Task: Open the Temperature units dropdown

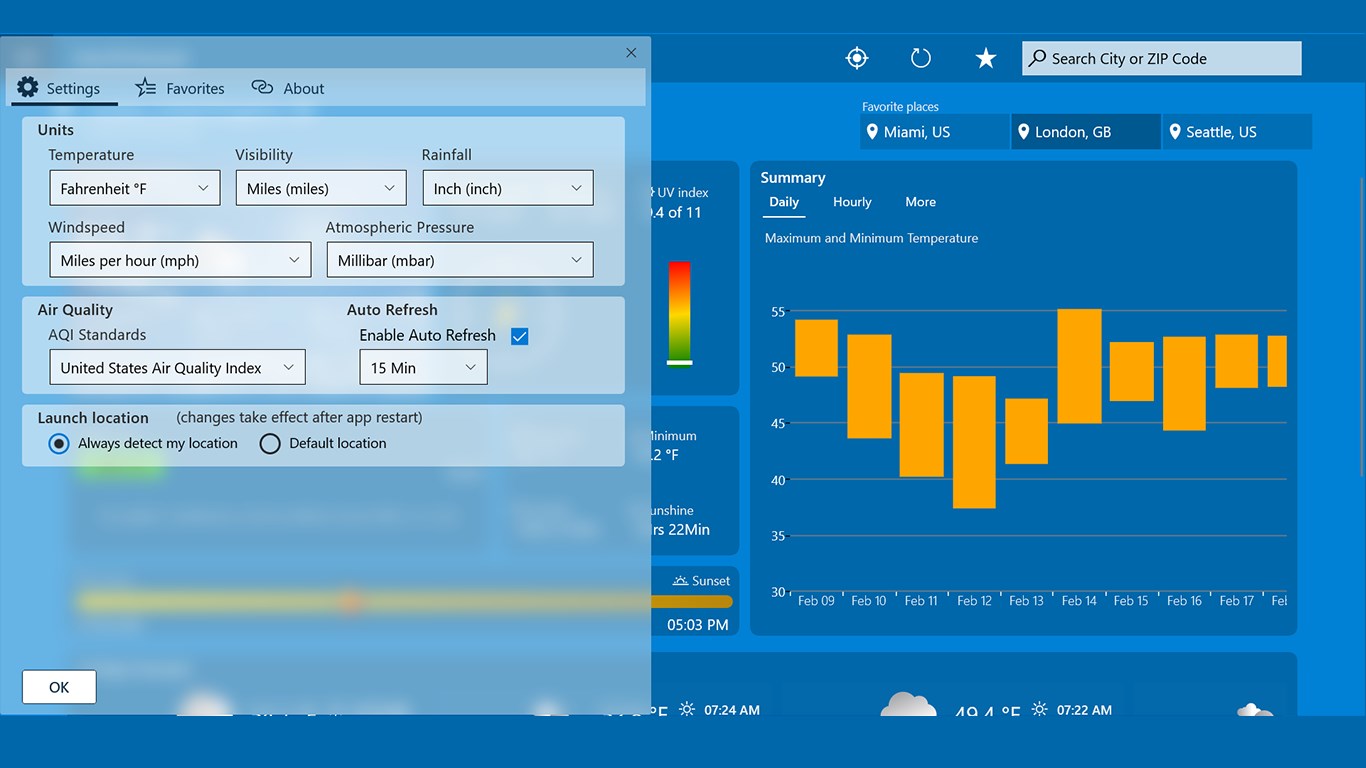Action: coord(134,187)
